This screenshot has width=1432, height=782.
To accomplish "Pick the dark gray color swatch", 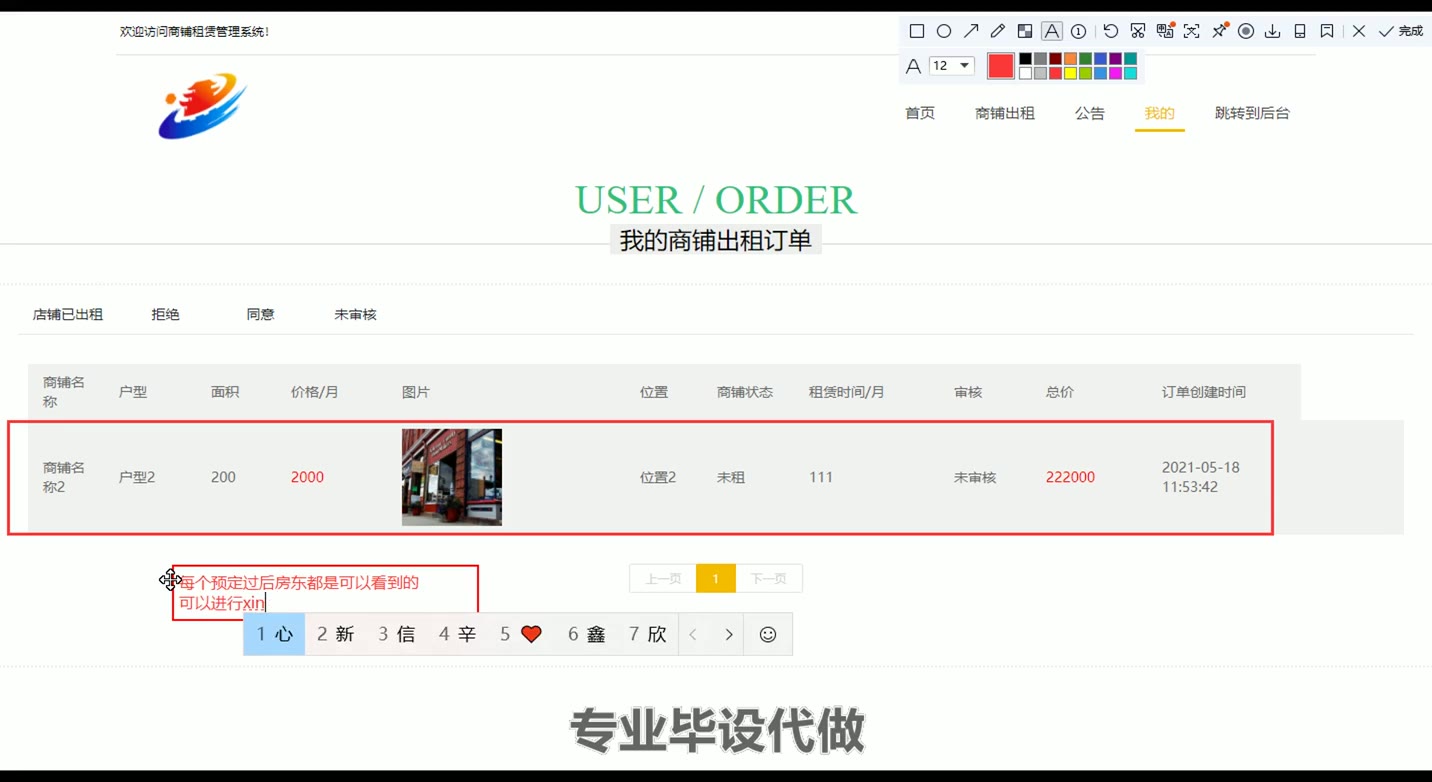I will (x=1040, y=59).
